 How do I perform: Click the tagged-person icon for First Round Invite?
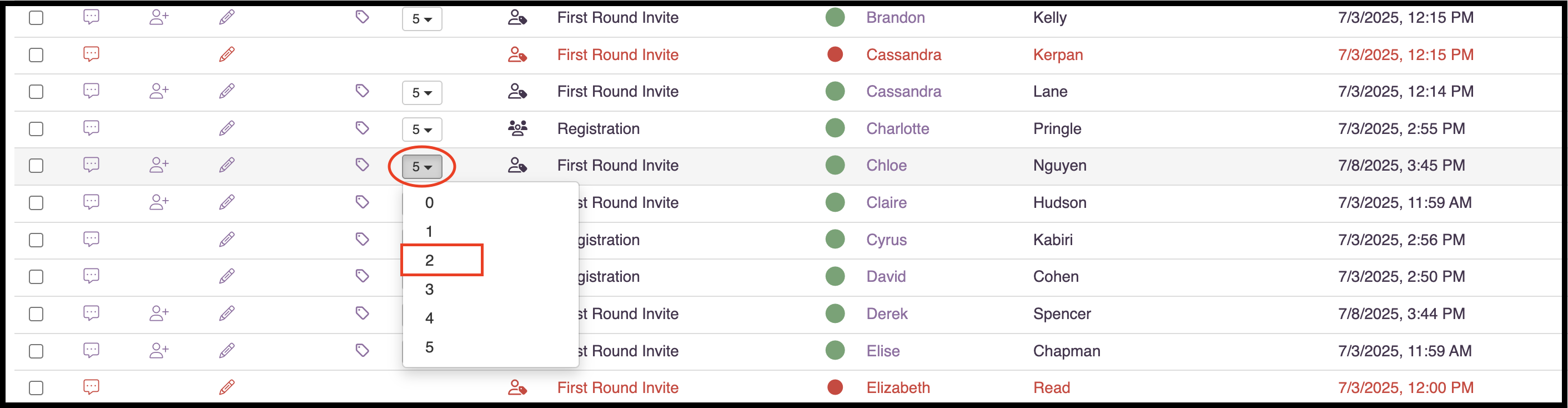[517, 18]
